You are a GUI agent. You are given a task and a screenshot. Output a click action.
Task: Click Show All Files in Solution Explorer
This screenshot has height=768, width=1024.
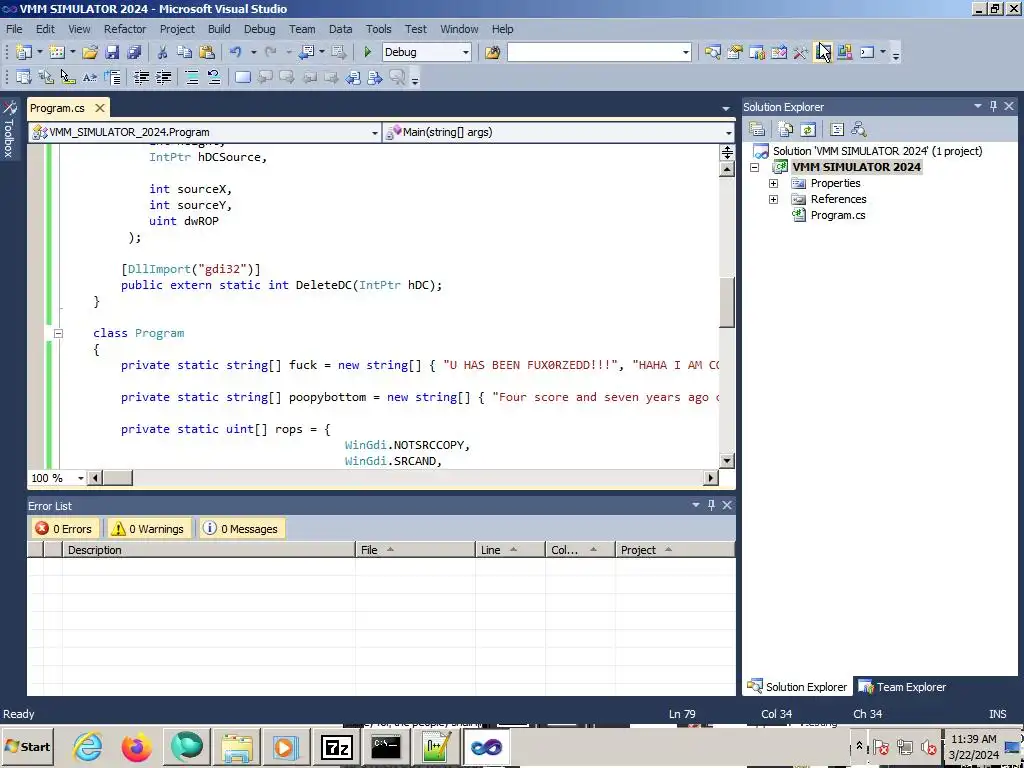[786, 129]
